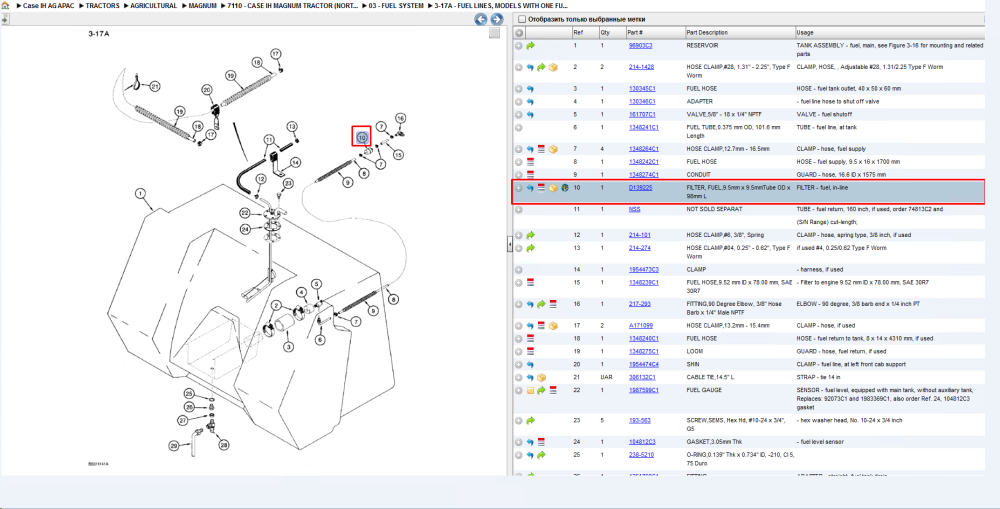Viewport: 1000px width, 509px height.
Task: Click box icon in CABLE TIE row 21
Action: (541, 378)
